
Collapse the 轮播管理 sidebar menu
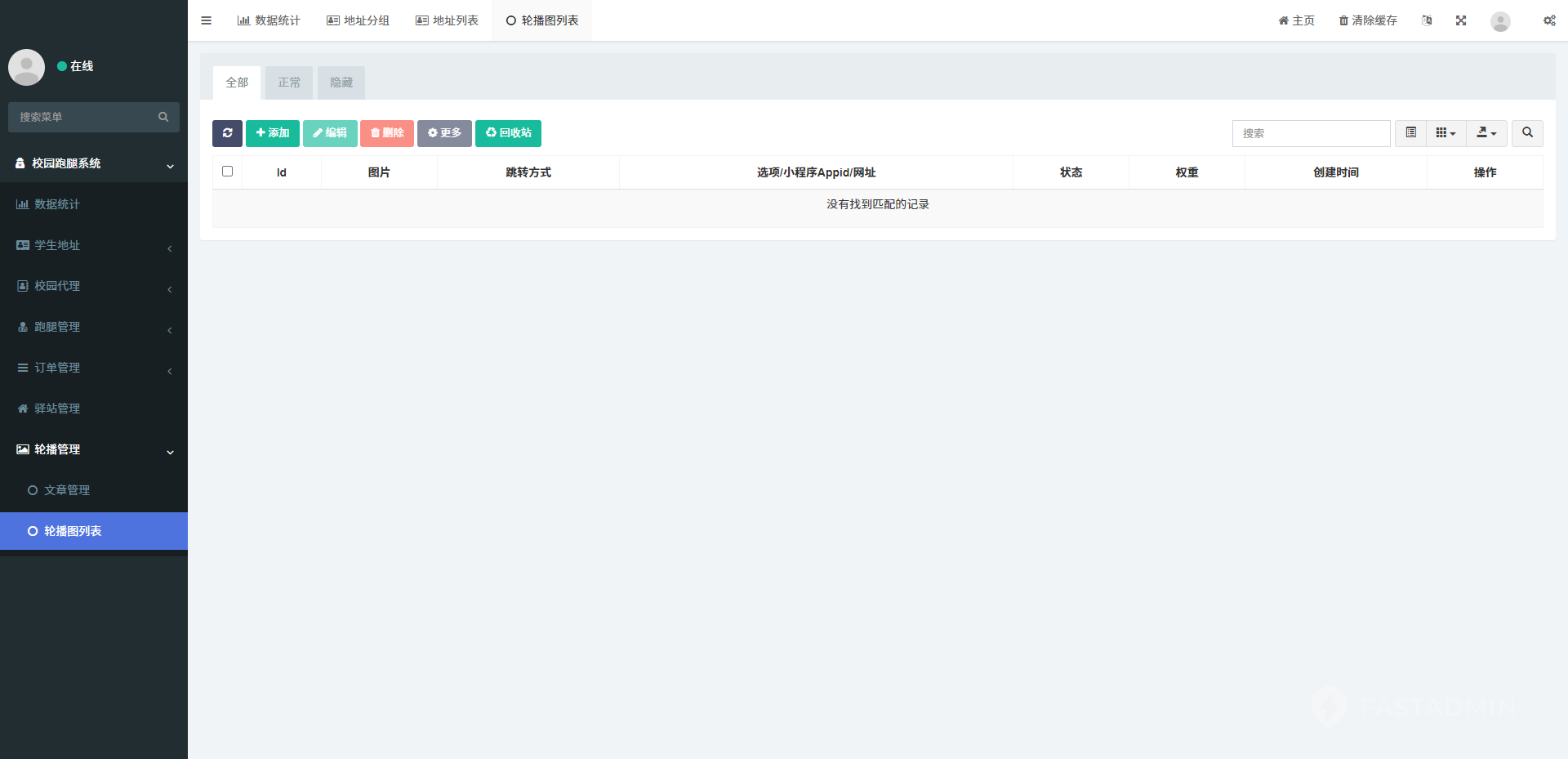(94, 449)
